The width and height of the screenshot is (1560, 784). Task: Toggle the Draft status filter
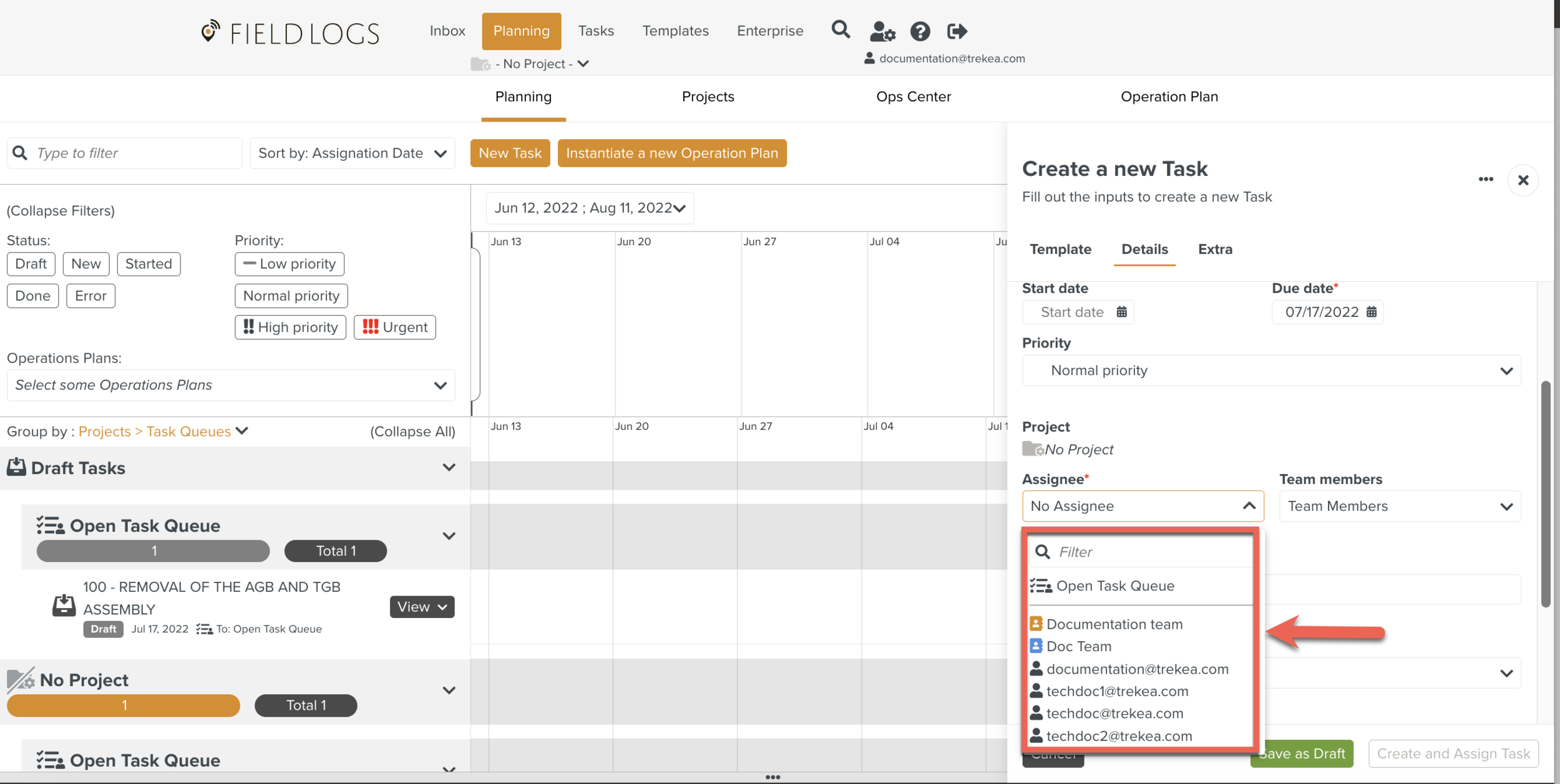pyautogui.click(x=31, y=264)
